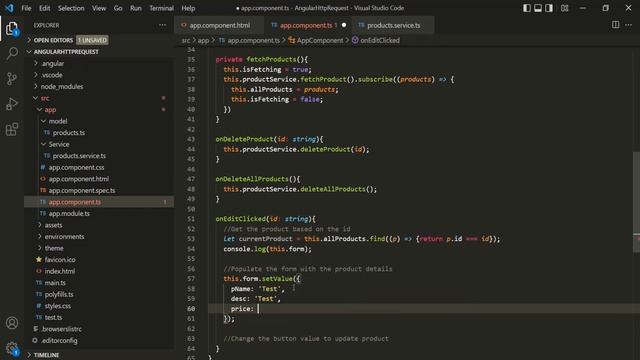The height and width of the screenshot is (360, 640).
Task: Collapse the app folder
Action: click(x=99, y=109)
